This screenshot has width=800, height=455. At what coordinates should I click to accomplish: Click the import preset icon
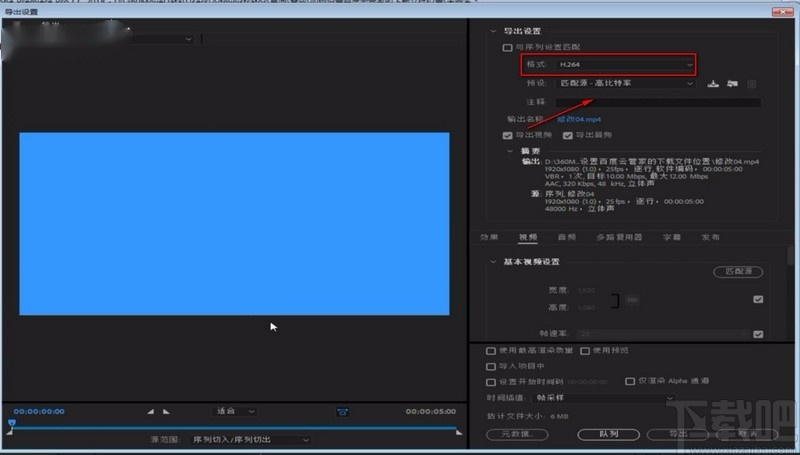(x=732, y=84)
